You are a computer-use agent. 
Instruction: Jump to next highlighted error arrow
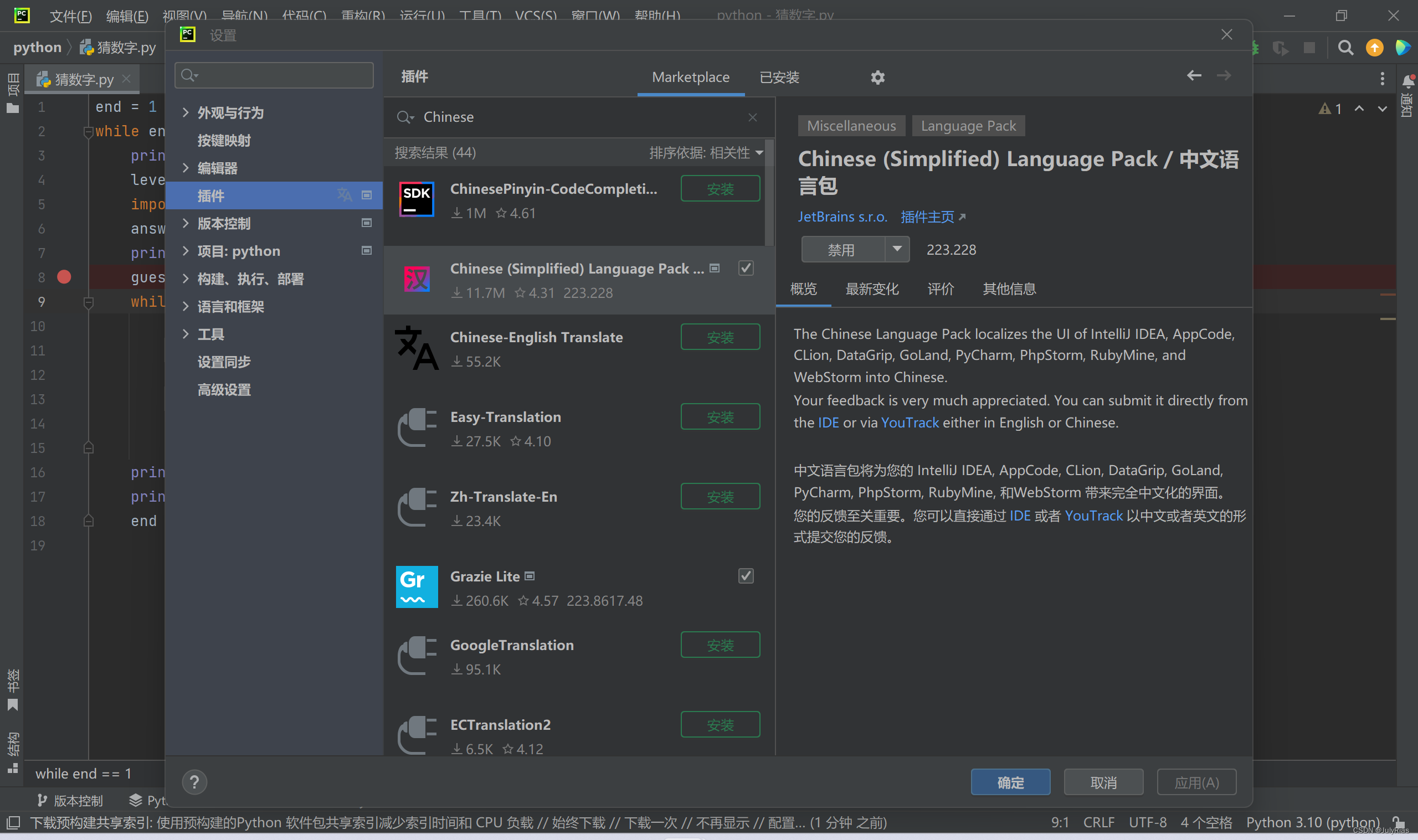click(x=1383, y=109)
